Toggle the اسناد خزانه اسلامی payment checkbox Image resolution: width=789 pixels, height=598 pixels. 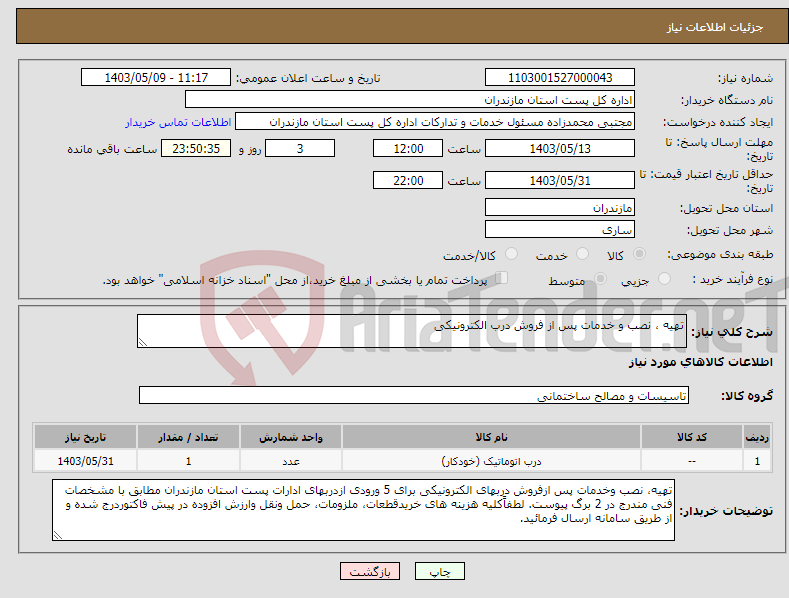tap(501, 278)
